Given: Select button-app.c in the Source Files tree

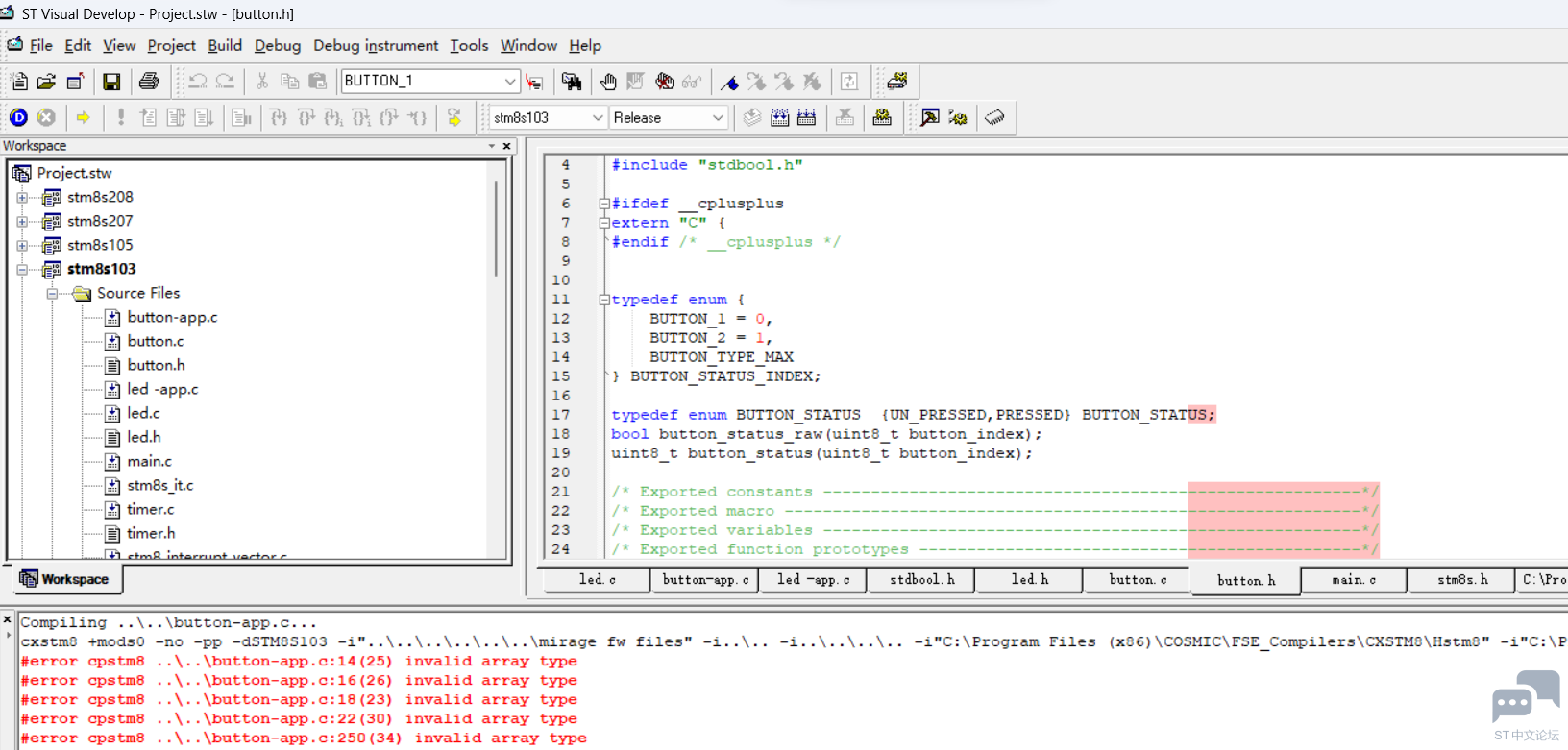Looking at the screenshot, I should click(172, 317).
